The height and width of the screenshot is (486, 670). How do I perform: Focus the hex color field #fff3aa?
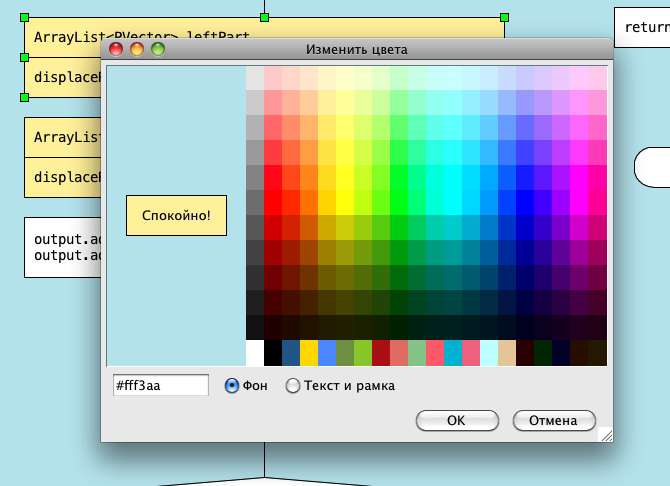point(160,385)
